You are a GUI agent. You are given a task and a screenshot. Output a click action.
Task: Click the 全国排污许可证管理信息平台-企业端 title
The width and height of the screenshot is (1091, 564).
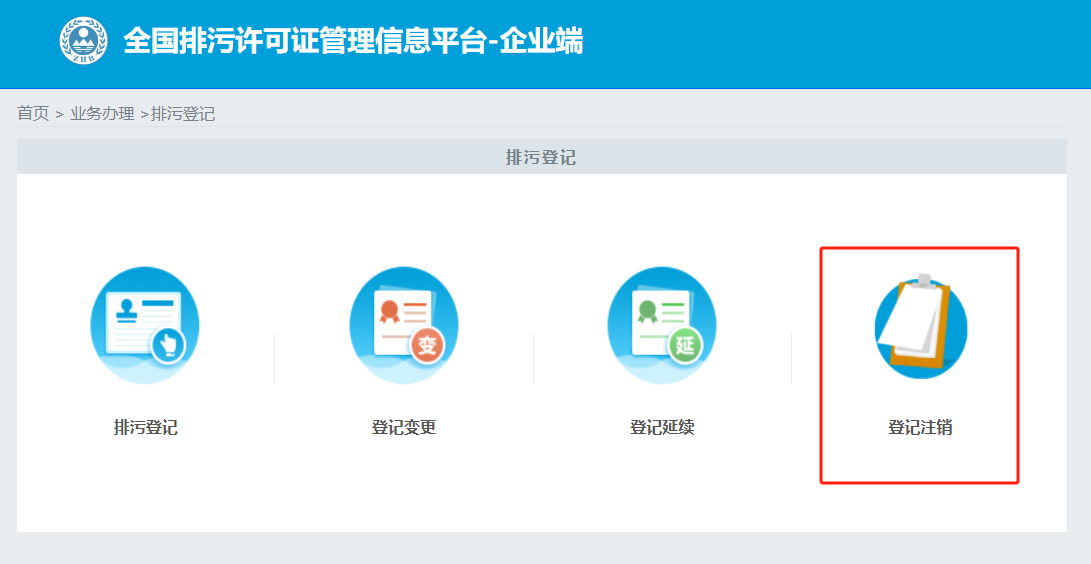click(x=353, y=41)
